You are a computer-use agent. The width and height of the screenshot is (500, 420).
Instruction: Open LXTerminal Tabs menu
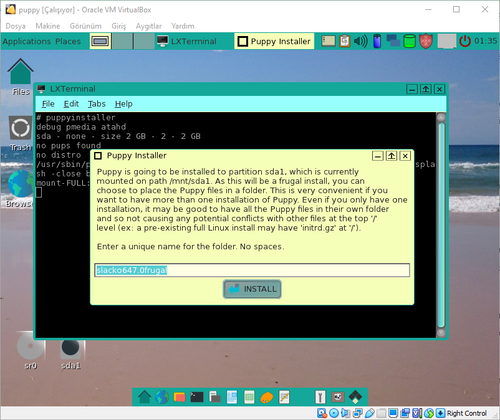(97, 104)
